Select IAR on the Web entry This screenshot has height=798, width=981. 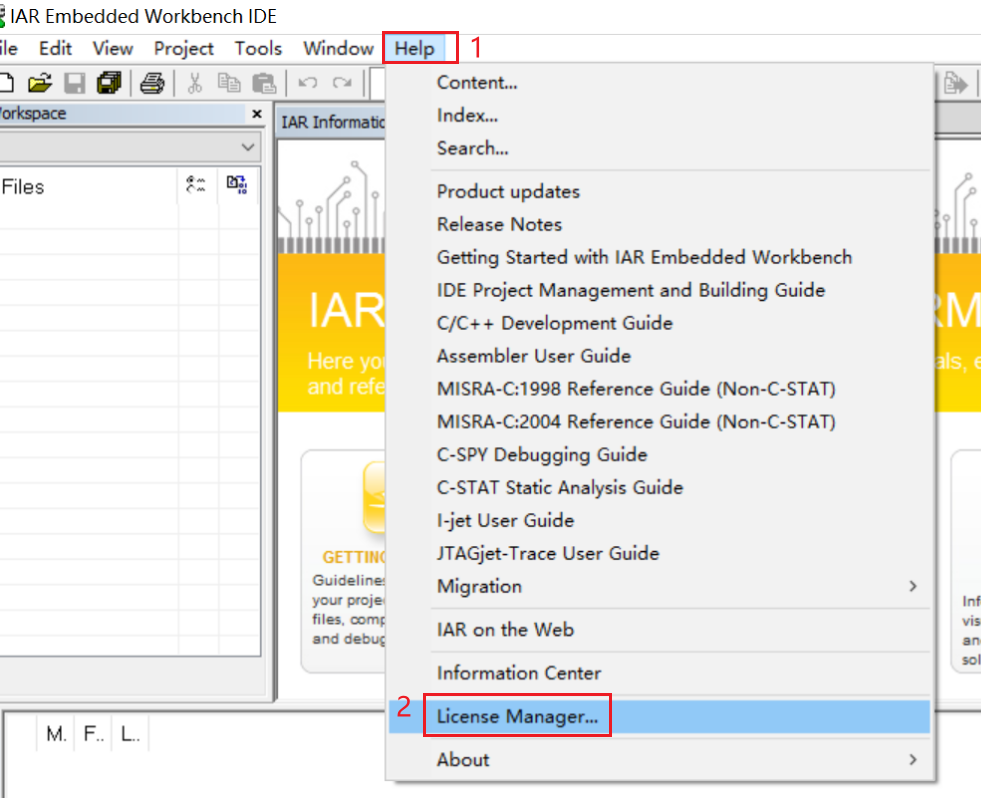659,630
